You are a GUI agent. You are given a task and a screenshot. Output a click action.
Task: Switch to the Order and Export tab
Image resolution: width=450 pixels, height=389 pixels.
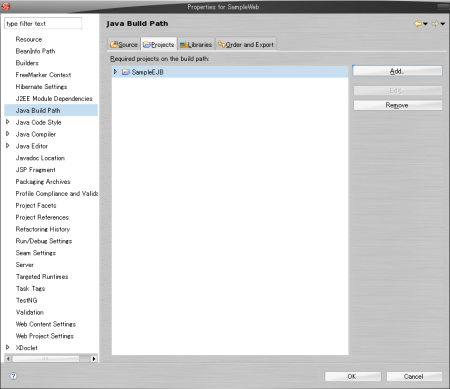click(246, 44)
